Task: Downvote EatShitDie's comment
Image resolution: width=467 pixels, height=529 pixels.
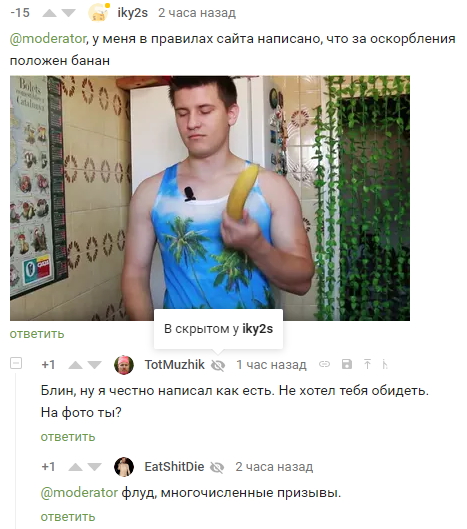Action: pyautogui.click(x=94, y=467)
